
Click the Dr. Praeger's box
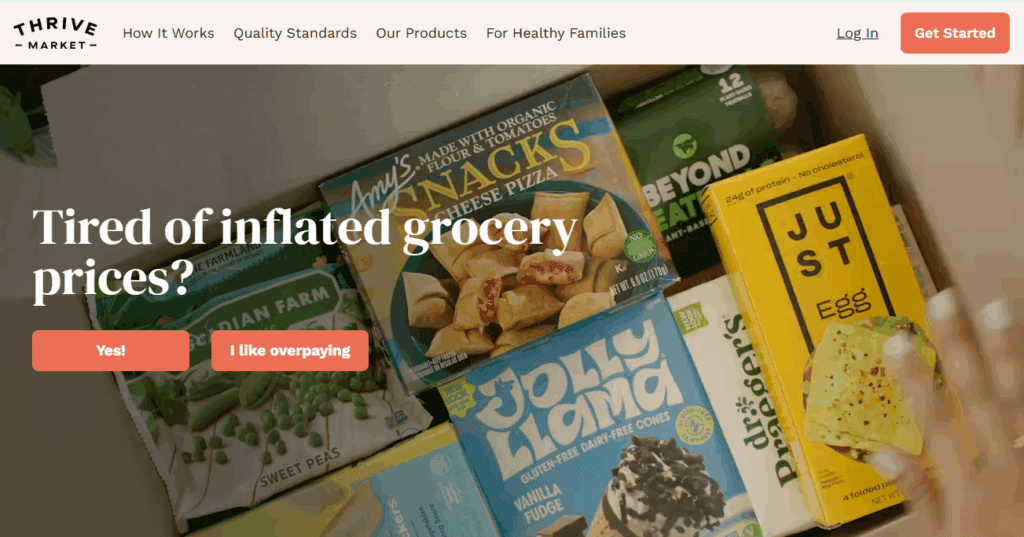coord(738,405)
